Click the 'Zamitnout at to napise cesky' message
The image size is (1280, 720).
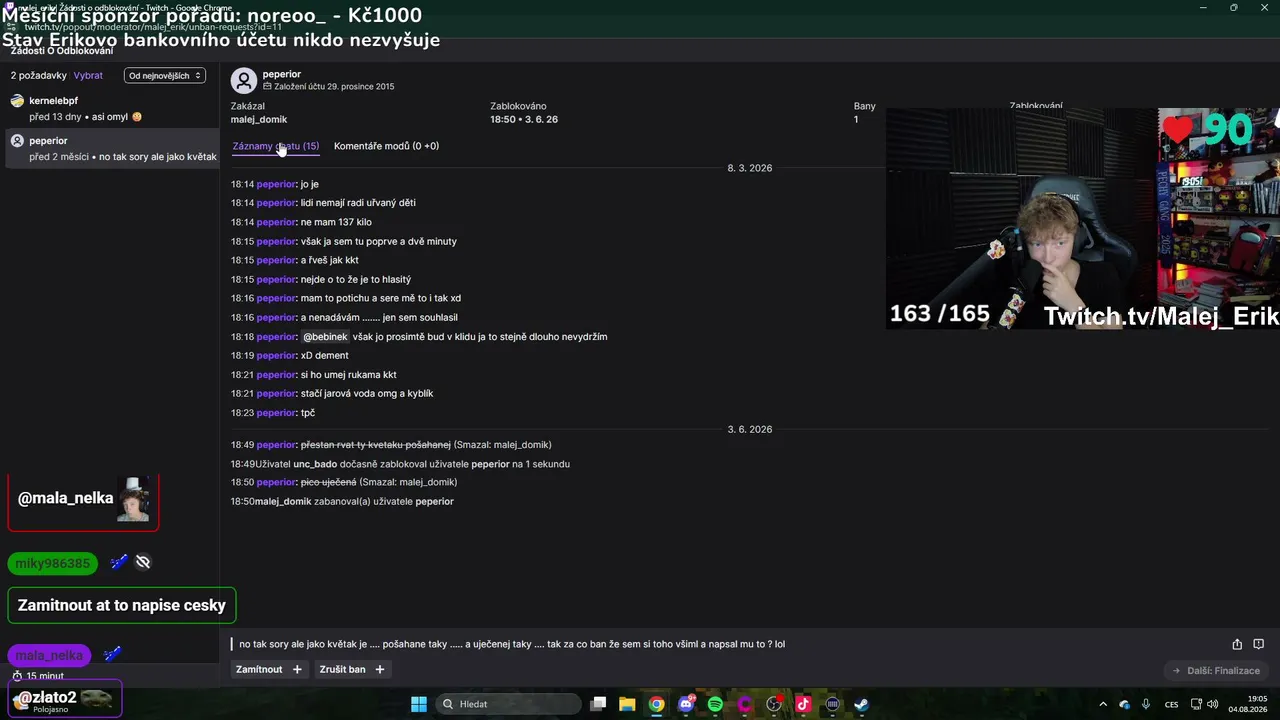click(122, 605)
